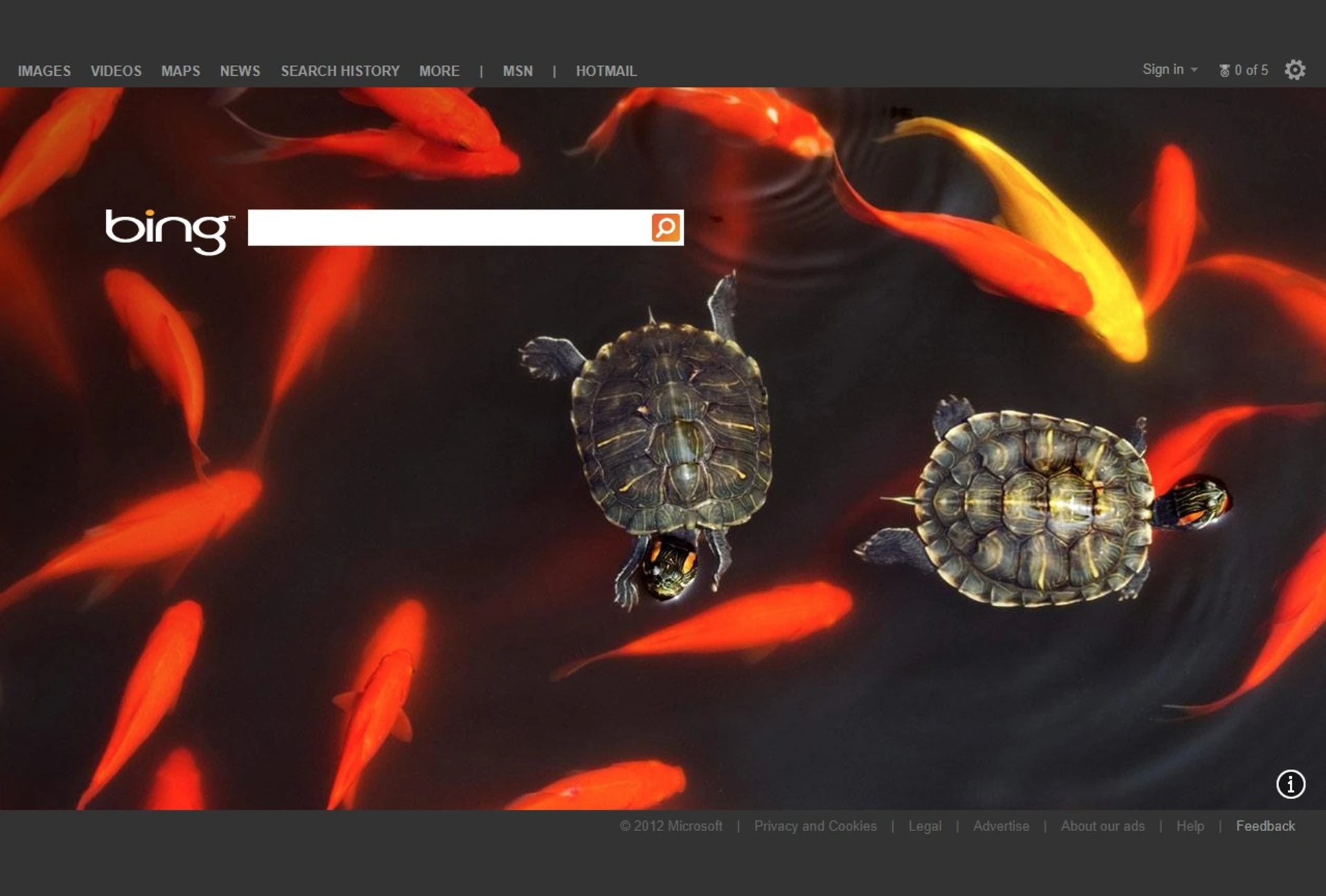Open the settings gear icon
The width and height of the screenshot is (1326, 896).
coord(1295,70)
